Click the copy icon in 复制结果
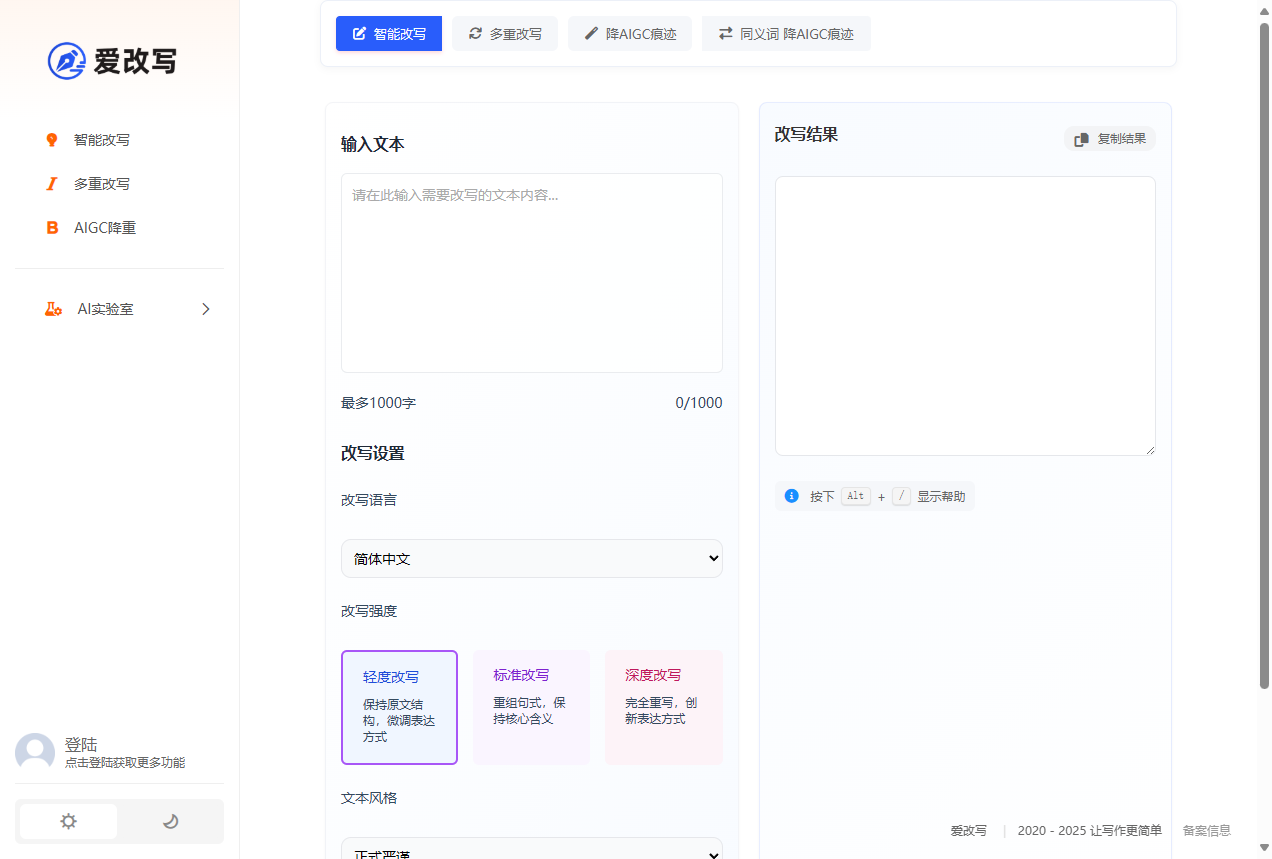The image size is (1272, 859). 1081,139
